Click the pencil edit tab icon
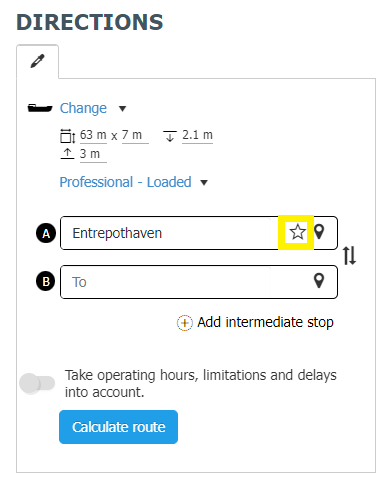The image size is (383, 478). pos(37,61)
